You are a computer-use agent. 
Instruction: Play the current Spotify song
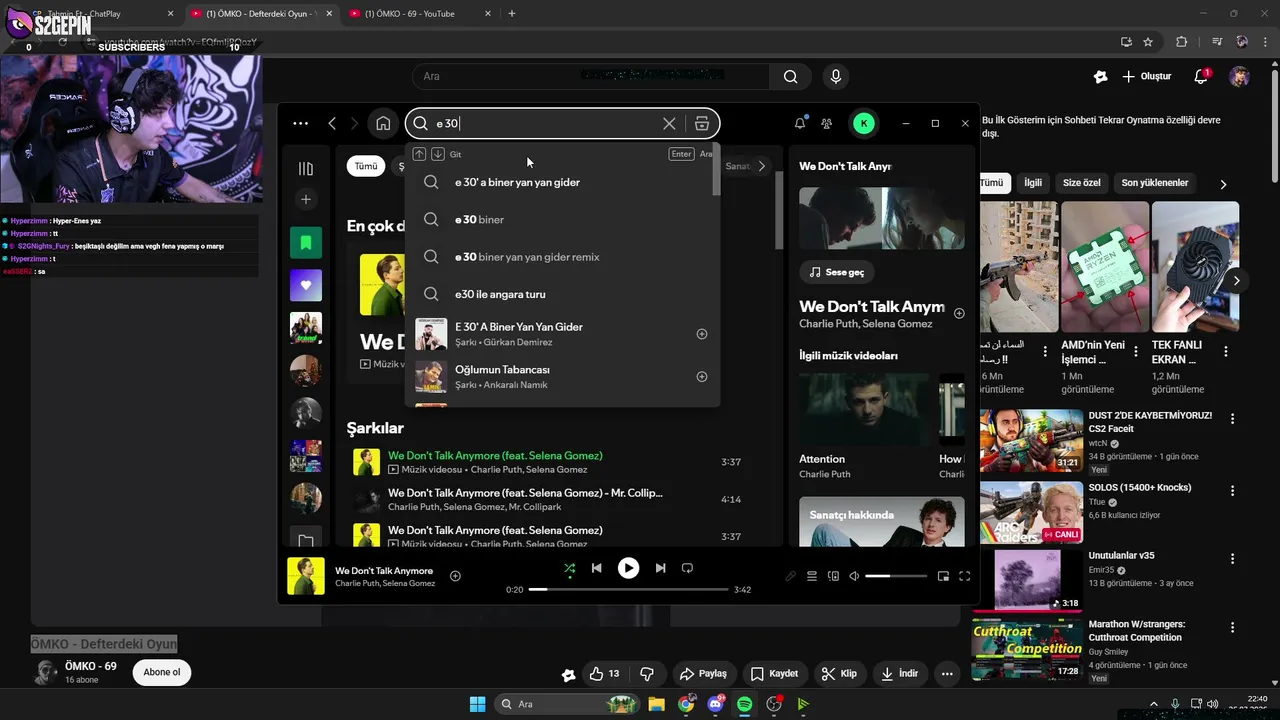click(x=628, y=568)
